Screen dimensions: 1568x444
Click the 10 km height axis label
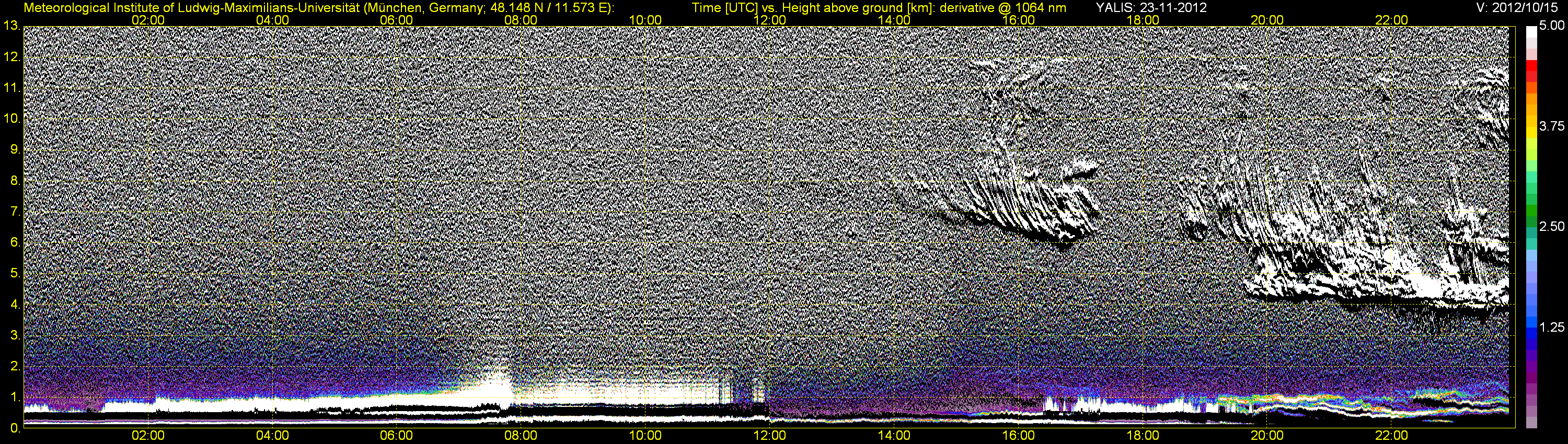click(x=11, y=119)
